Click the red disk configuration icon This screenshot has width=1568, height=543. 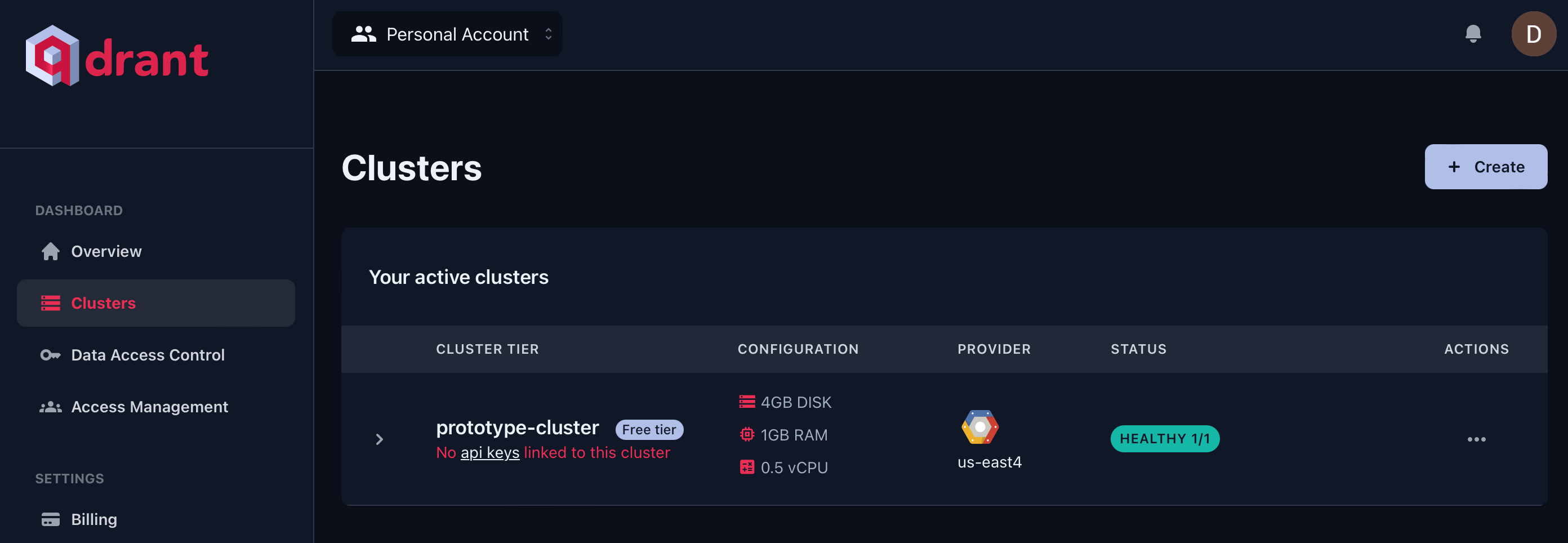[x=747, y=402]
